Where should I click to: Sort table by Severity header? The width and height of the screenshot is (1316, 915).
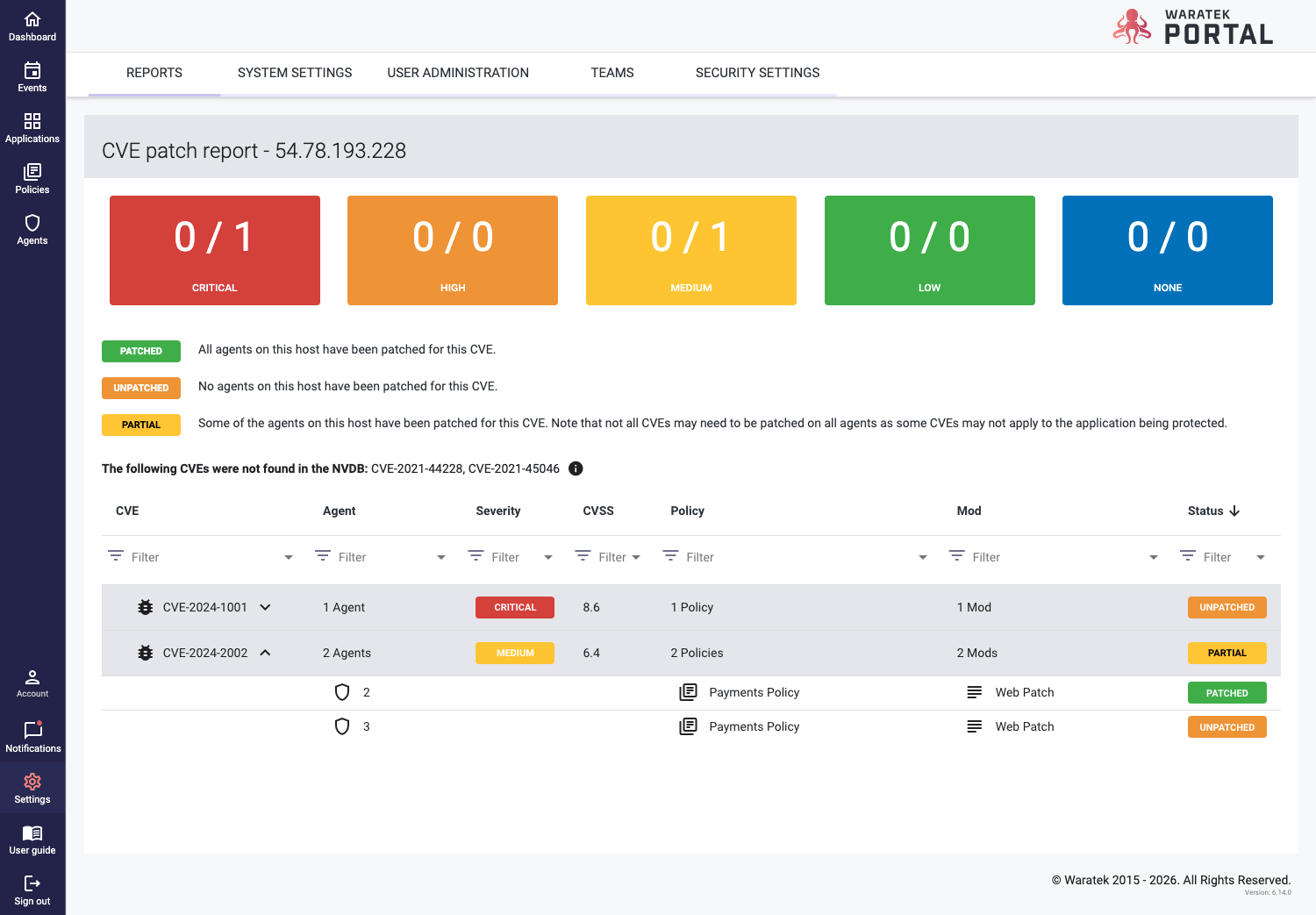pos(498,511)
